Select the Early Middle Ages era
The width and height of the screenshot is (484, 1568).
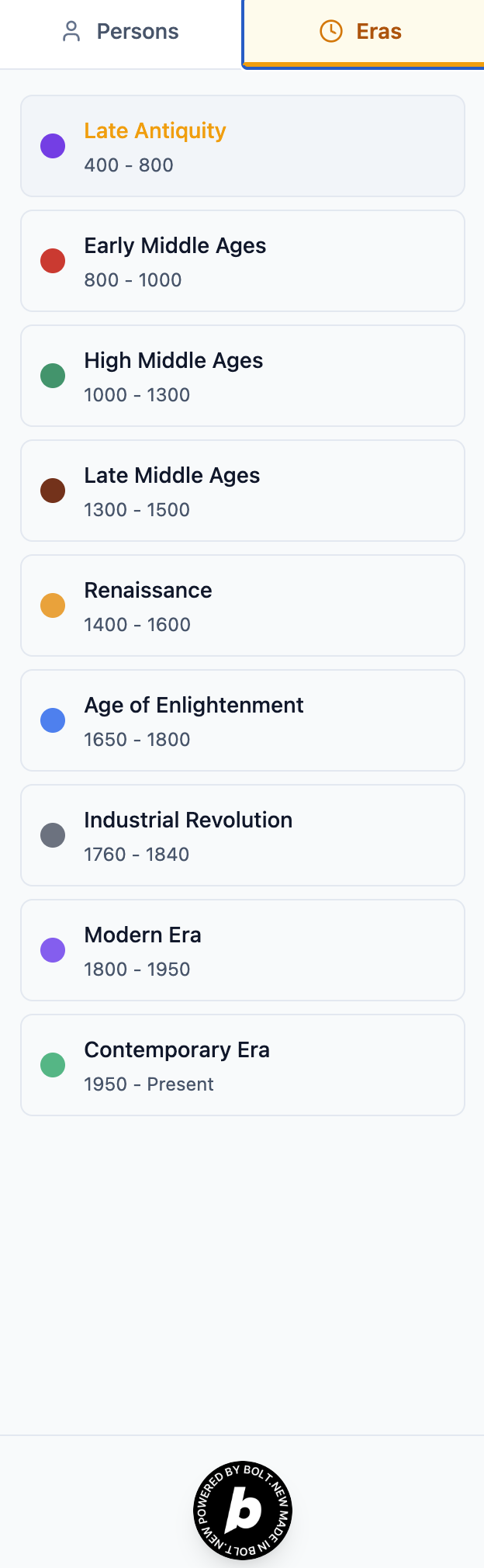click(x=243, y=261)
